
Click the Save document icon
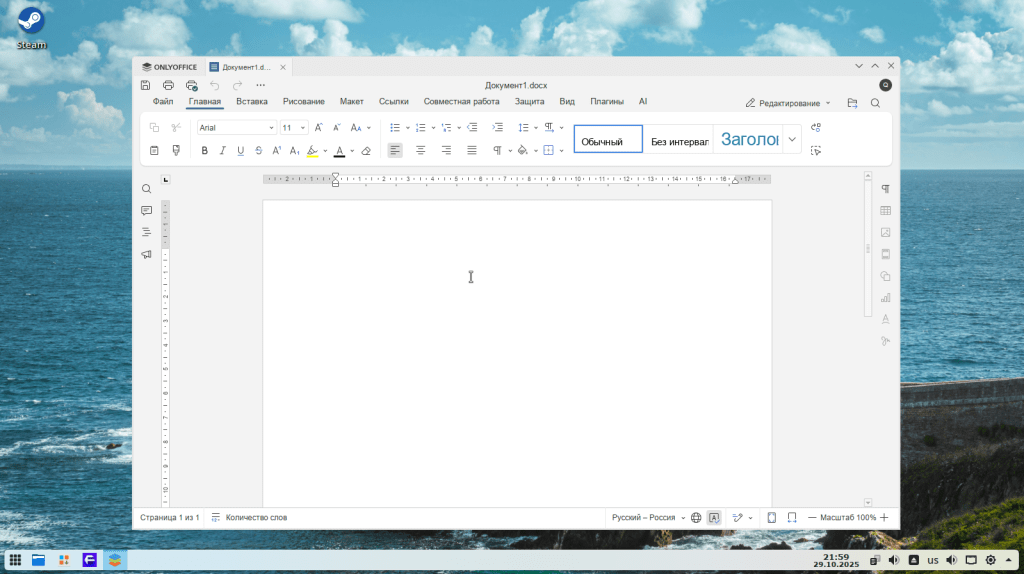pos(146,86)
